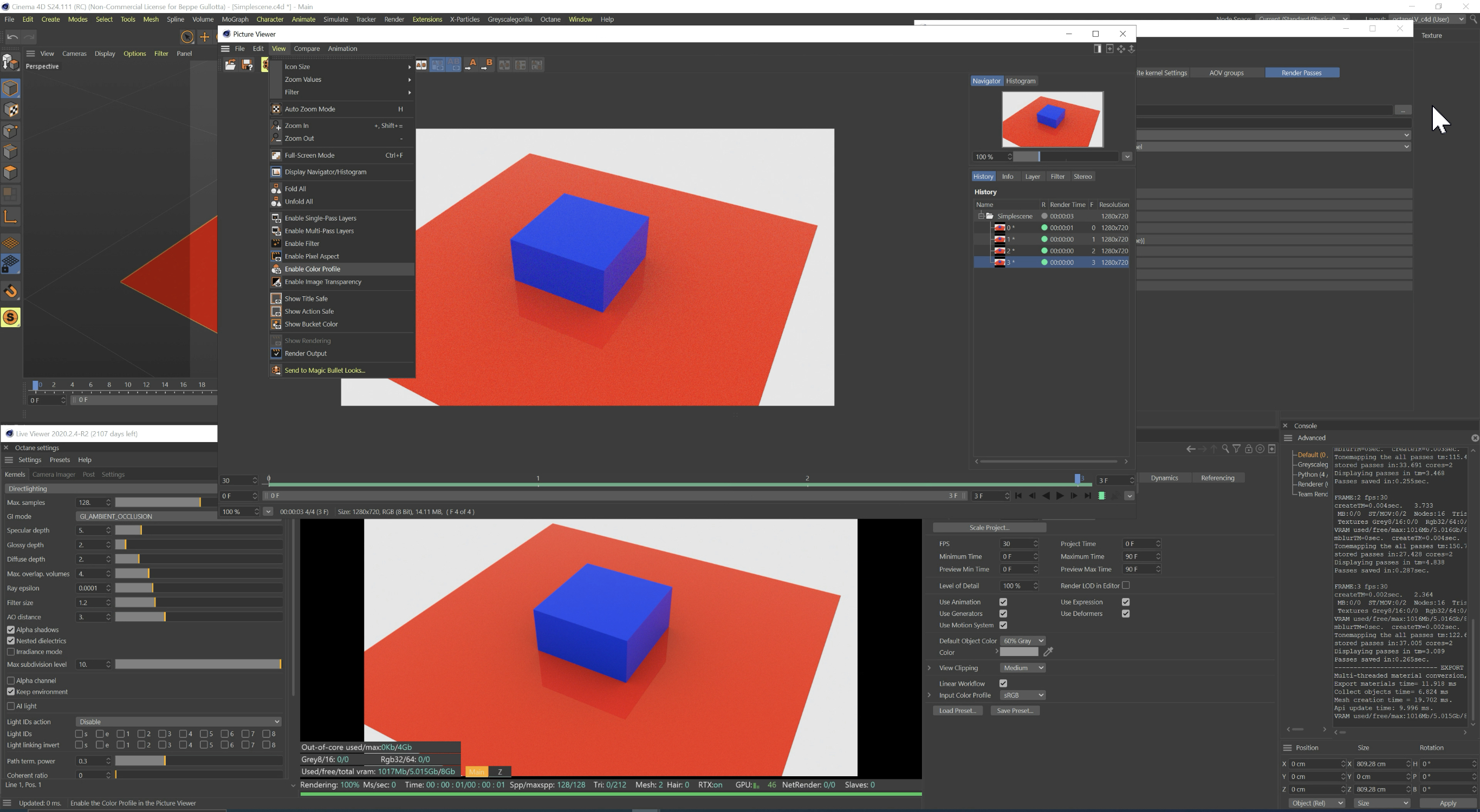Click the Load Preset button
The image size is (1480, 812).
point(957,711)
